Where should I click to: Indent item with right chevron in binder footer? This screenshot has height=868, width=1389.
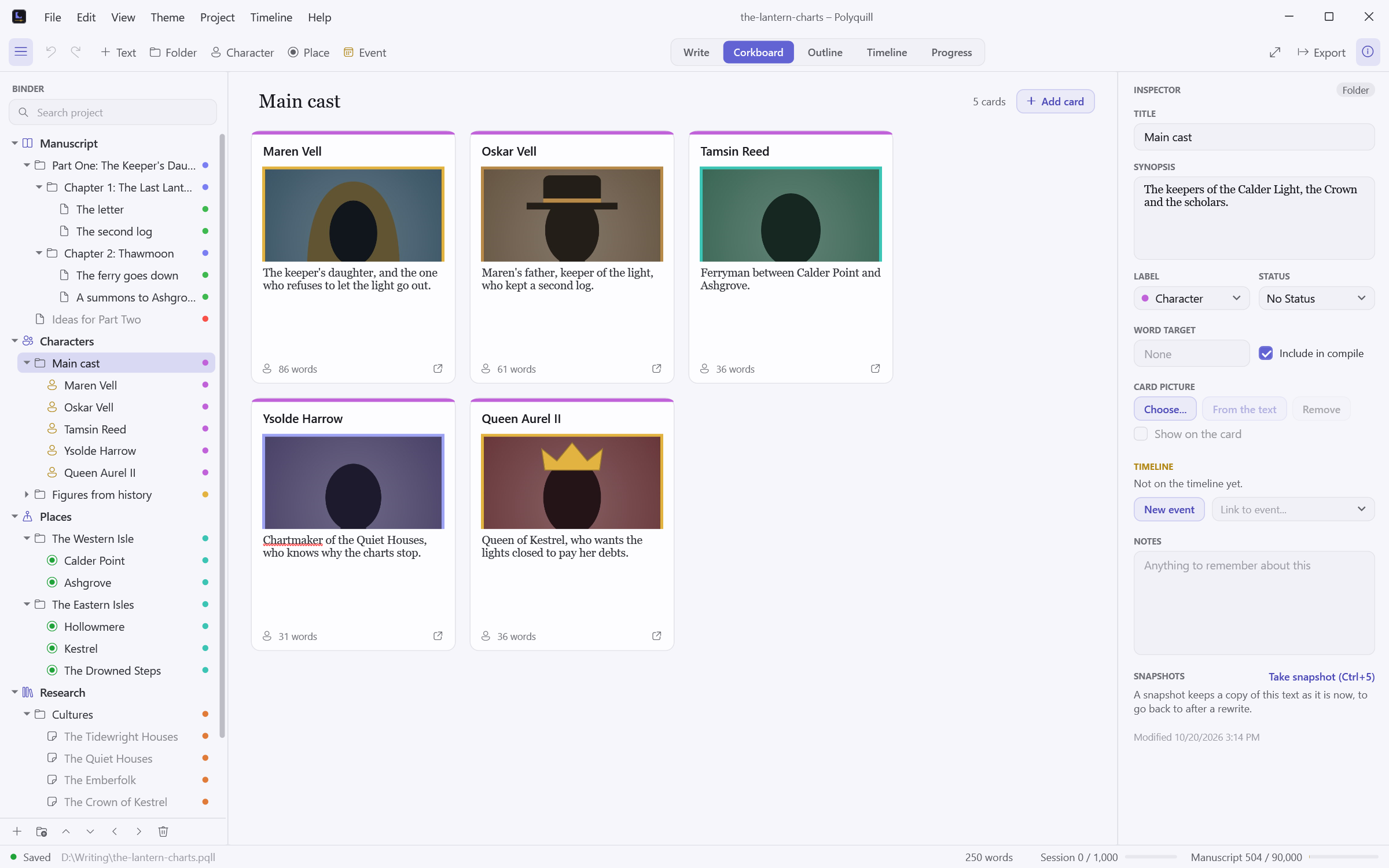pyautogui.click(x=139, y=832)
